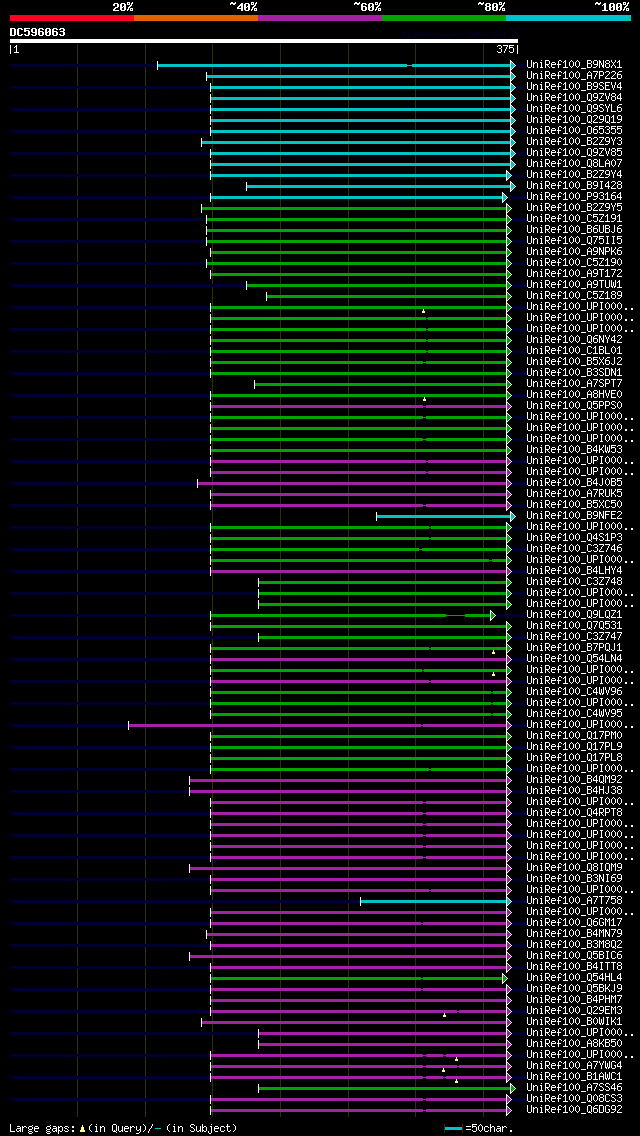Select the query name DC596063
This screenshot has height=1136, width=640.
coord(38,32)
